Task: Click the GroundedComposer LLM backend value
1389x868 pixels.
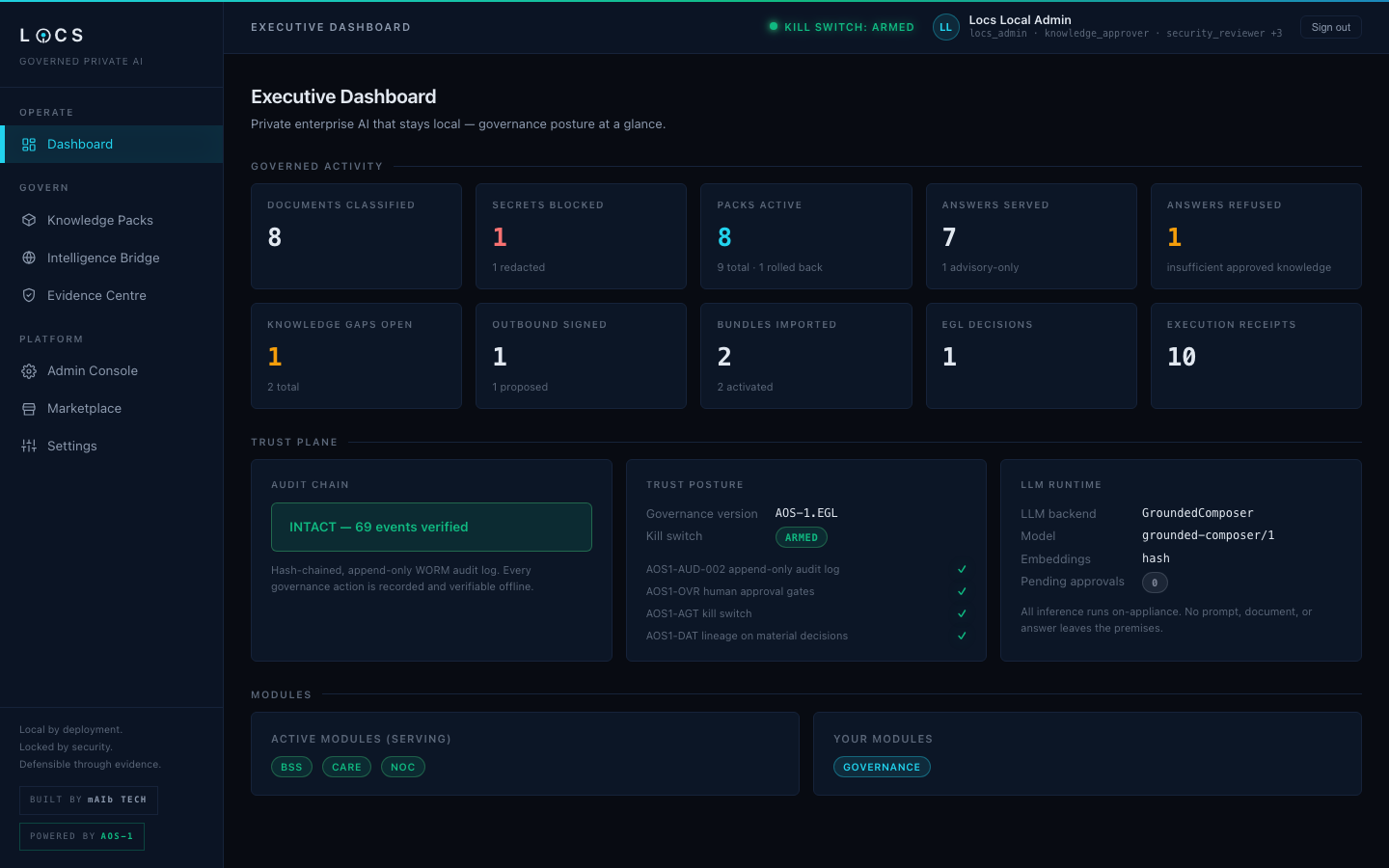Action: (x=1197, y=513)
